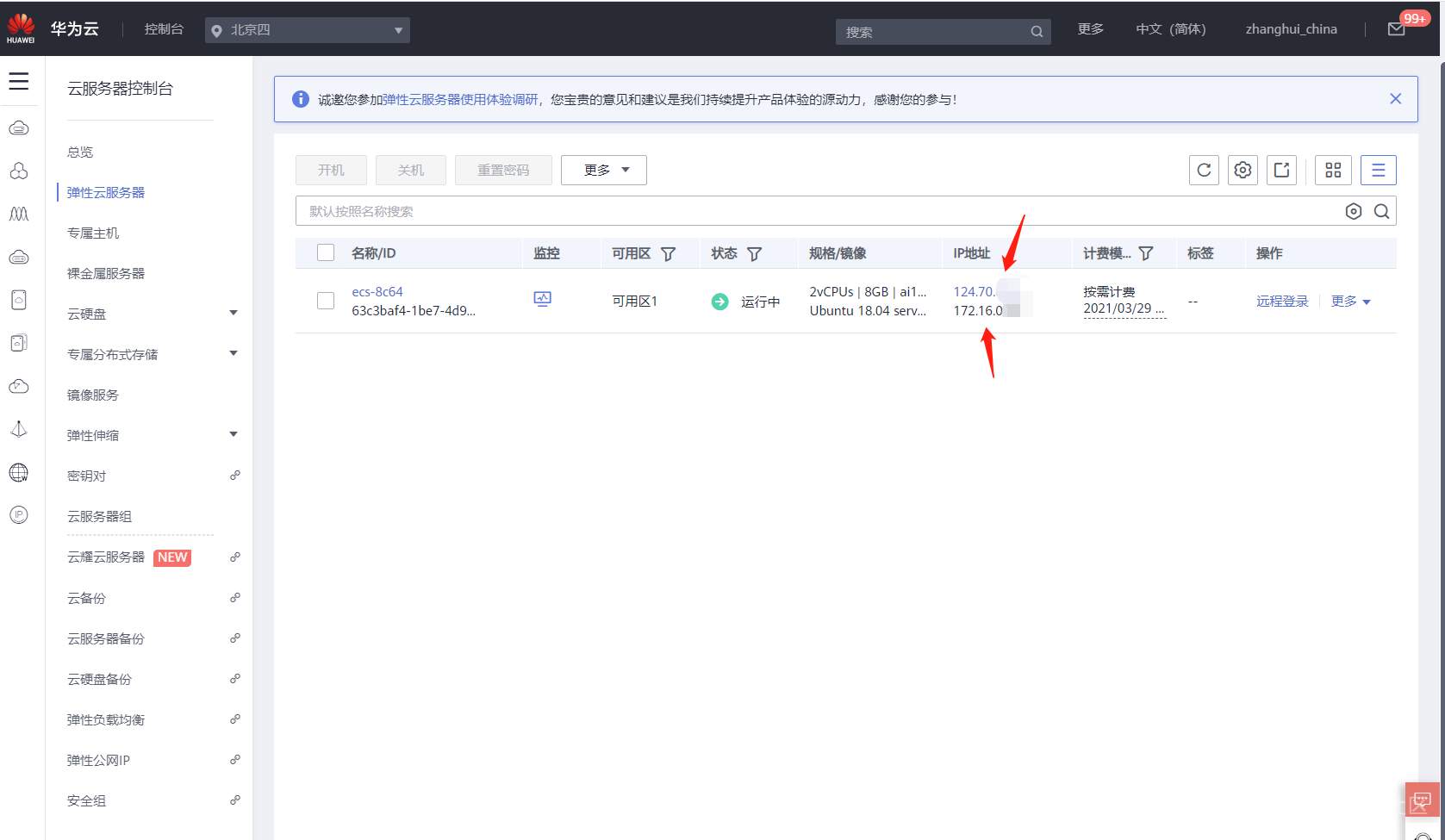Close the survey invitation banner

pos(1396,99)
